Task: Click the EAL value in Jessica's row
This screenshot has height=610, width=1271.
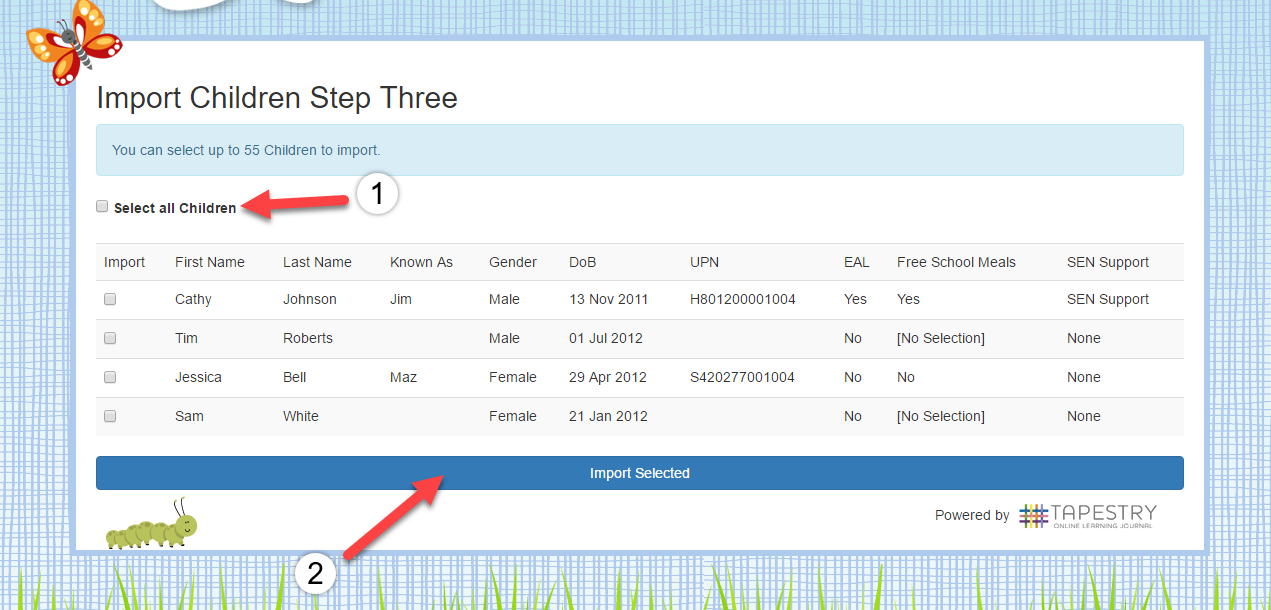Action: (x=853, y=377)
